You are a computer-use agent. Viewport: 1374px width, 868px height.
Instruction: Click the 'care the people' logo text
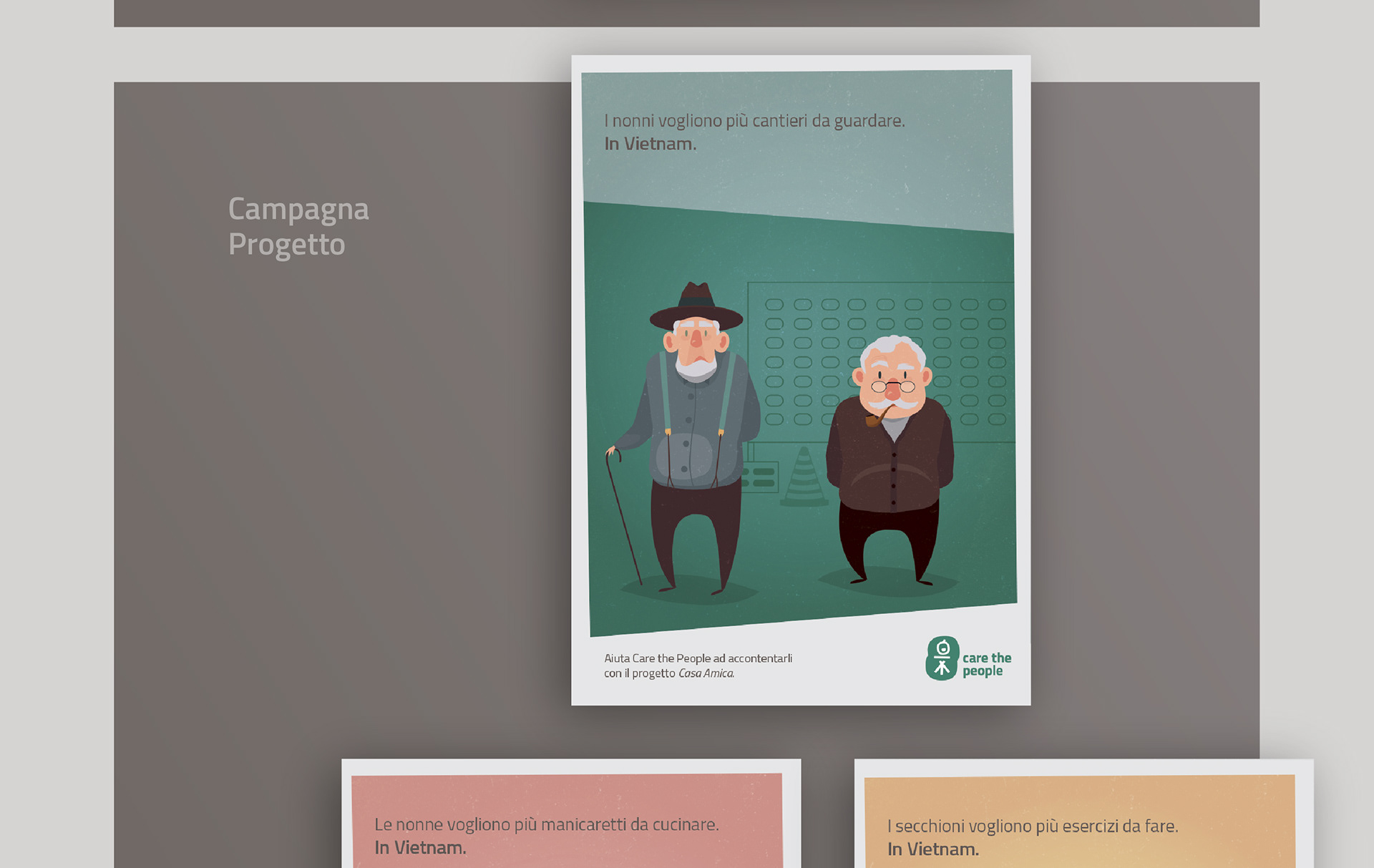pos(986,664)
